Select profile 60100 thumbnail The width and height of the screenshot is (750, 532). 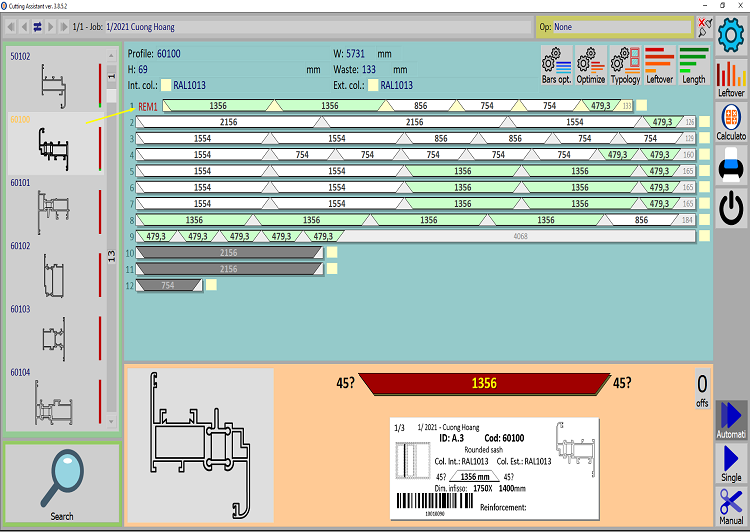(x=55, y=143)
